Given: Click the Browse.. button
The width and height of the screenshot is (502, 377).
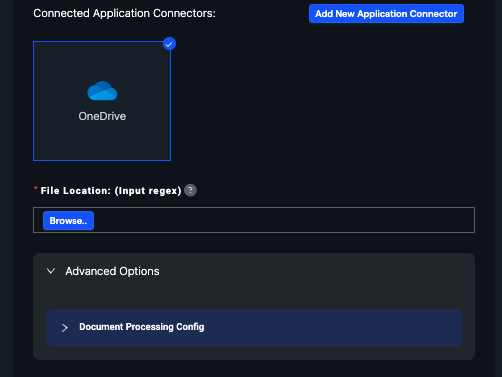Looking at the screenshot, I should [68, 221].
